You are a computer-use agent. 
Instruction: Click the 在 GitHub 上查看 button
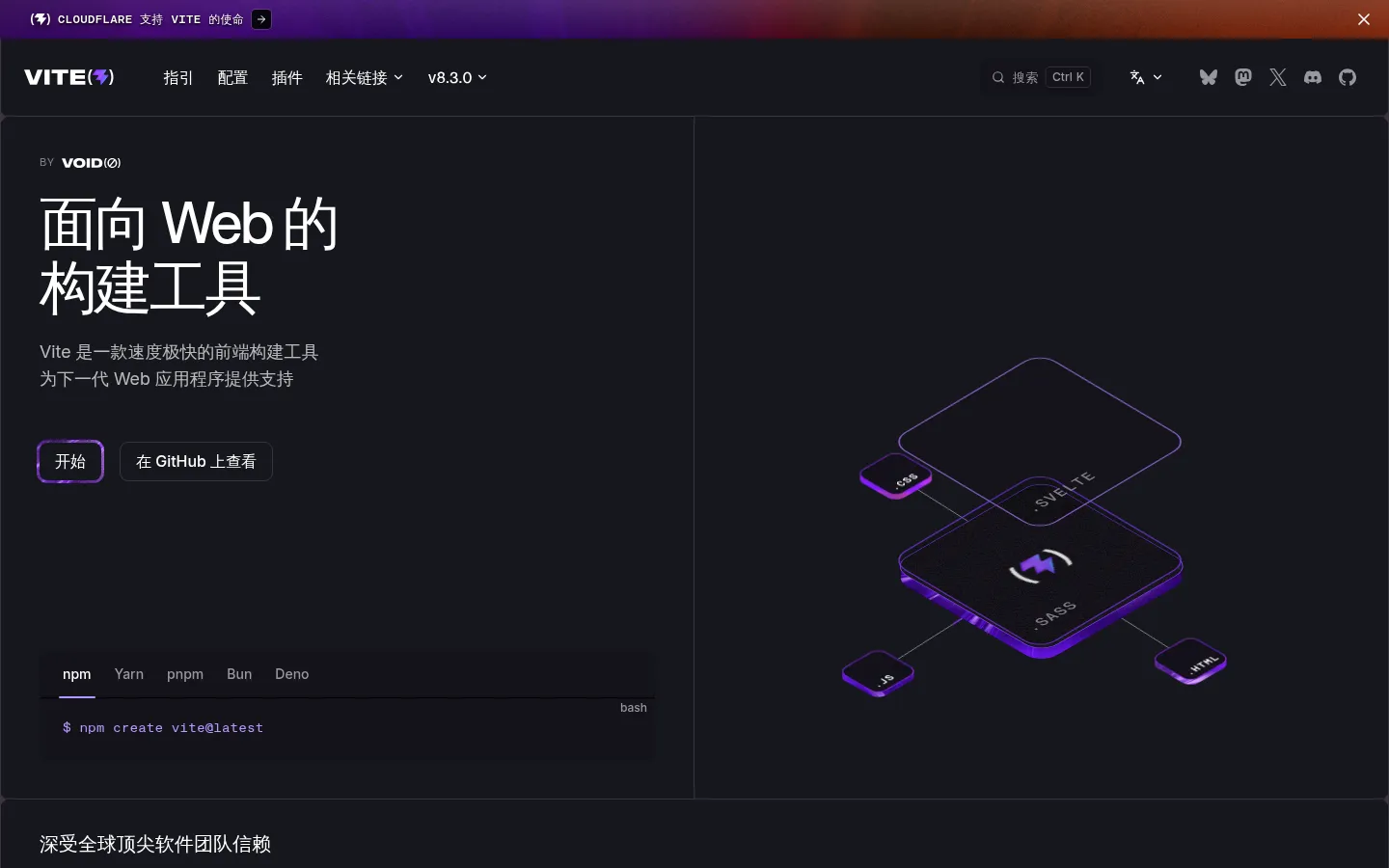pyautogui.click(x=196, y=462)
